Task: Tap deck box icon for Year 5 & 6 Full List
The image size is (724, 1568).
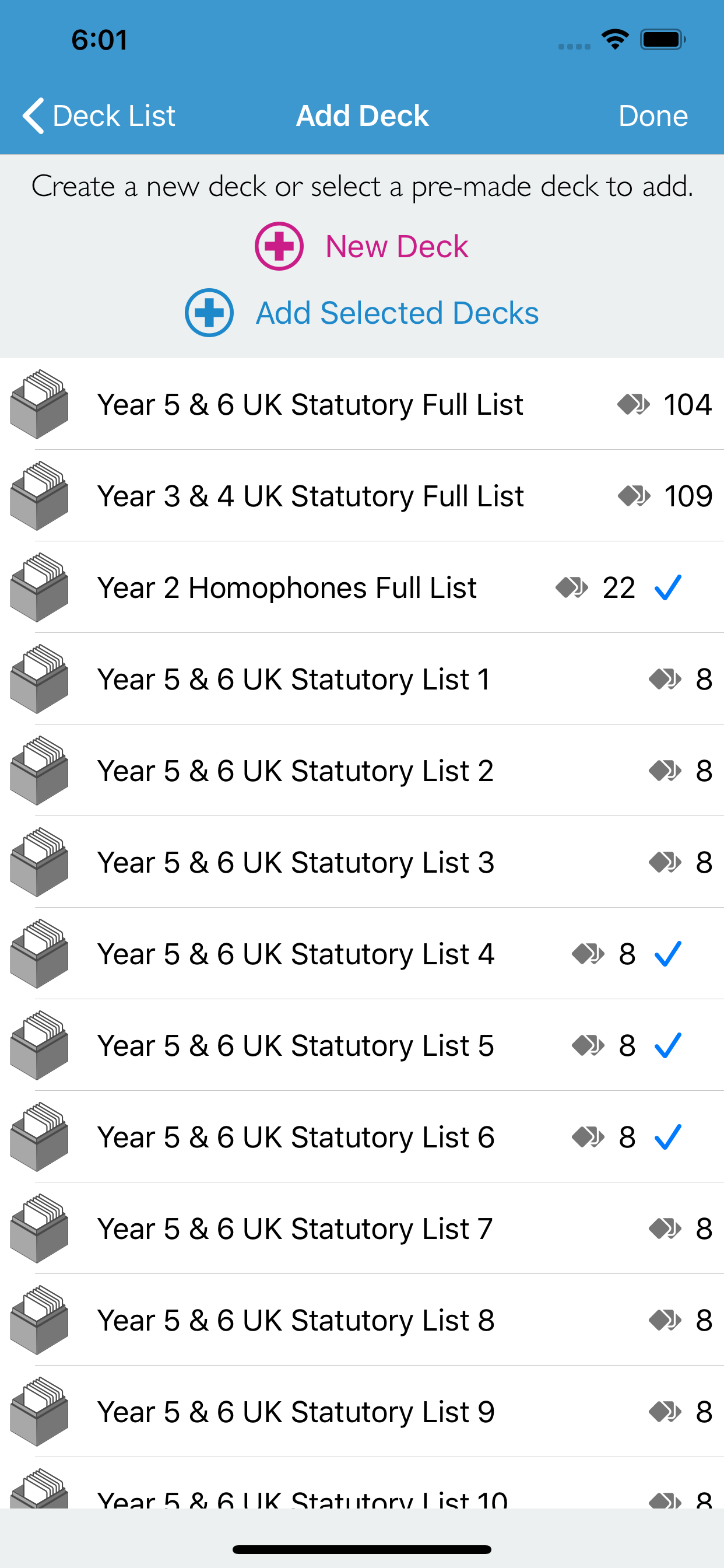Action: (39, 404)
